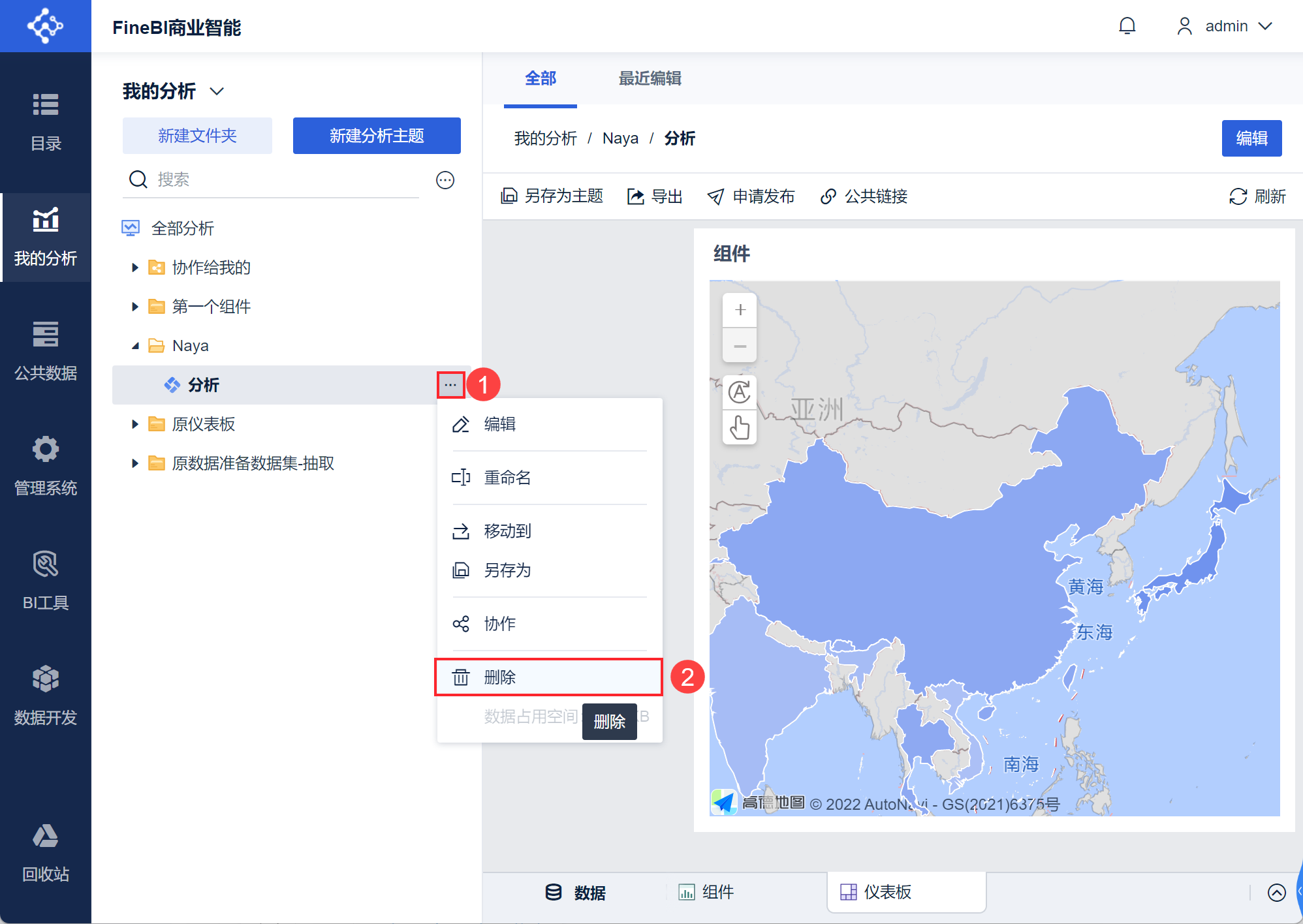This screenshot has height=924, width=1303.
Task: Click the 新建分析主题 button
Action: 377,136
